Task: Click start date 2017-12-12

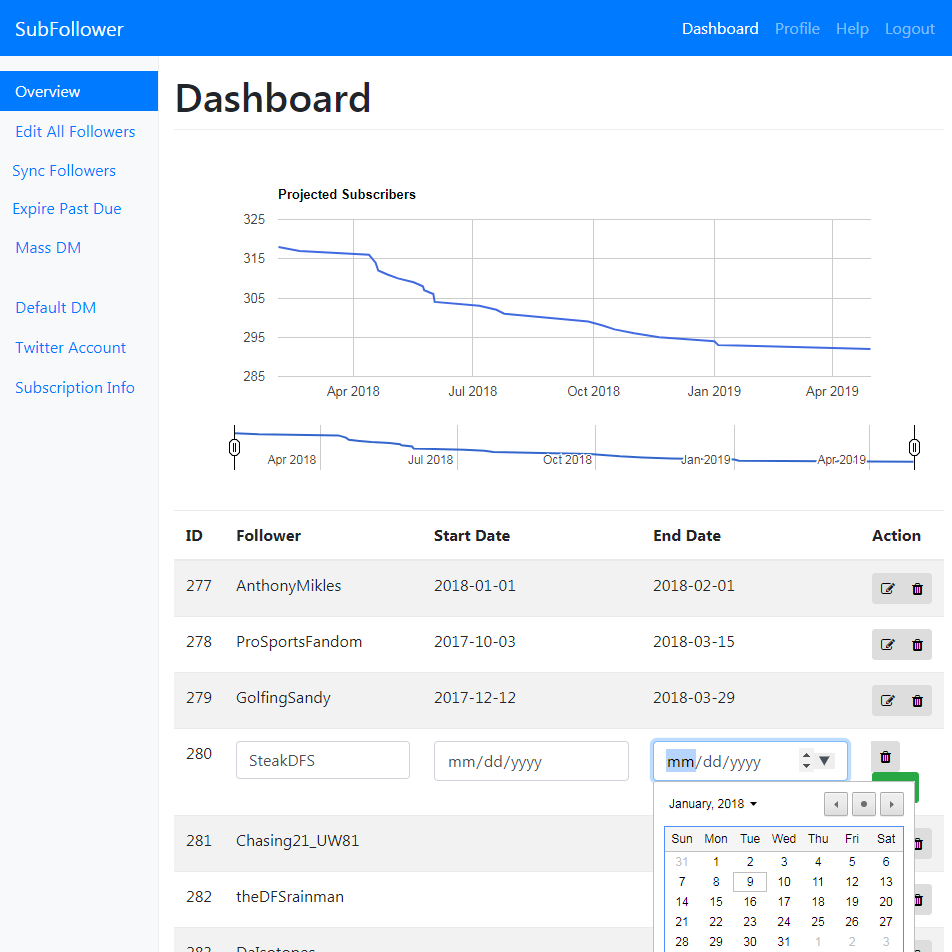Action: 475,698
